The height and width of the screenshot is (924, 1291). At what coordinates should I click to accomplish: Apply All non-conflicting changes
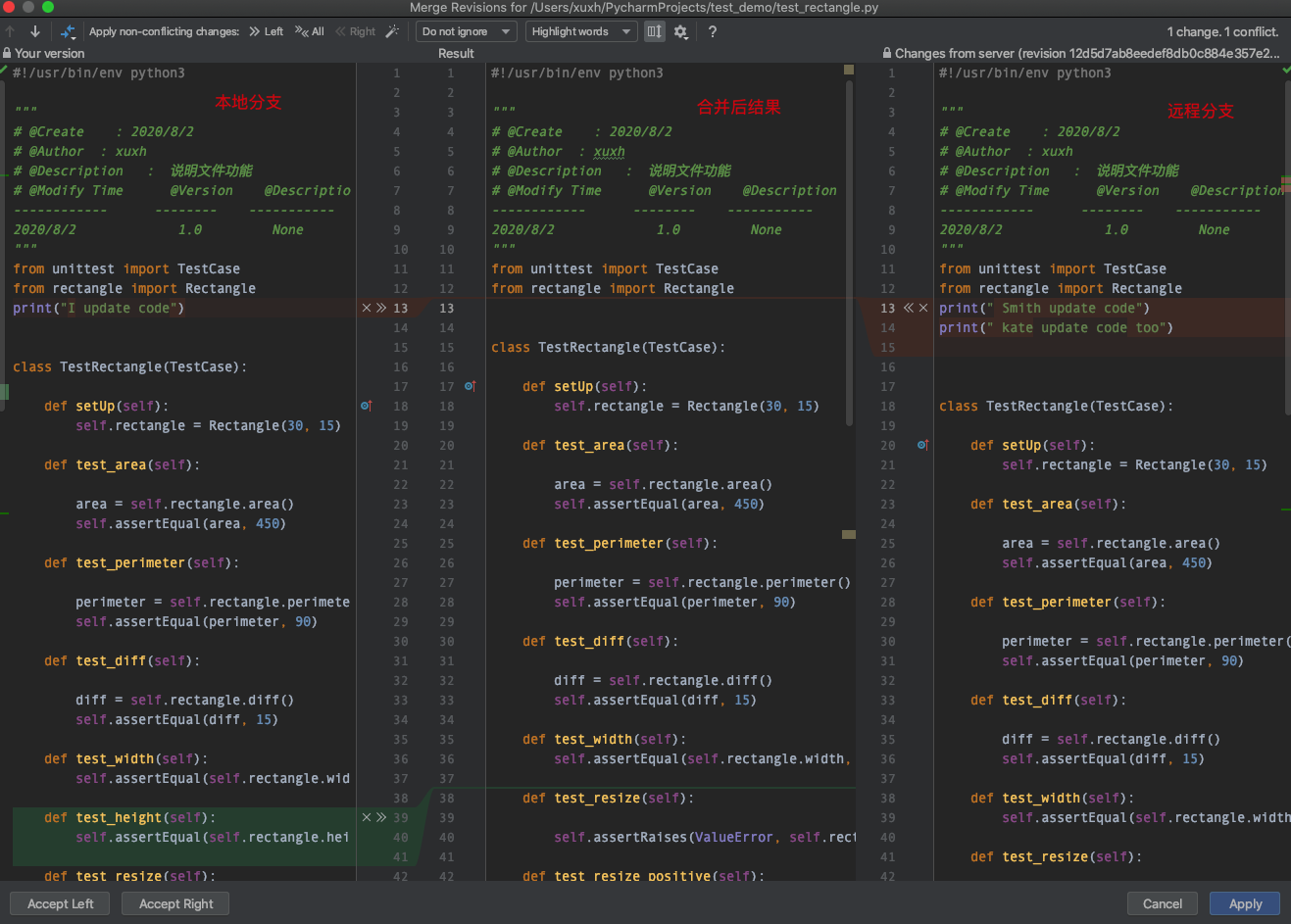tap(310, 31)
